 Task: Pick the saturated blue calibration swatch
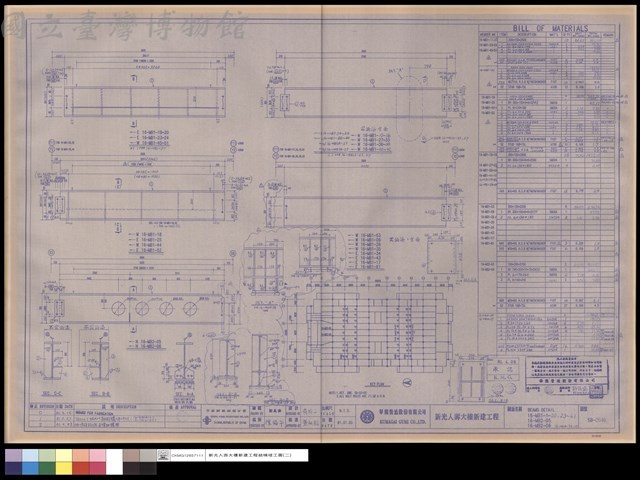click(x=30, y=468)
